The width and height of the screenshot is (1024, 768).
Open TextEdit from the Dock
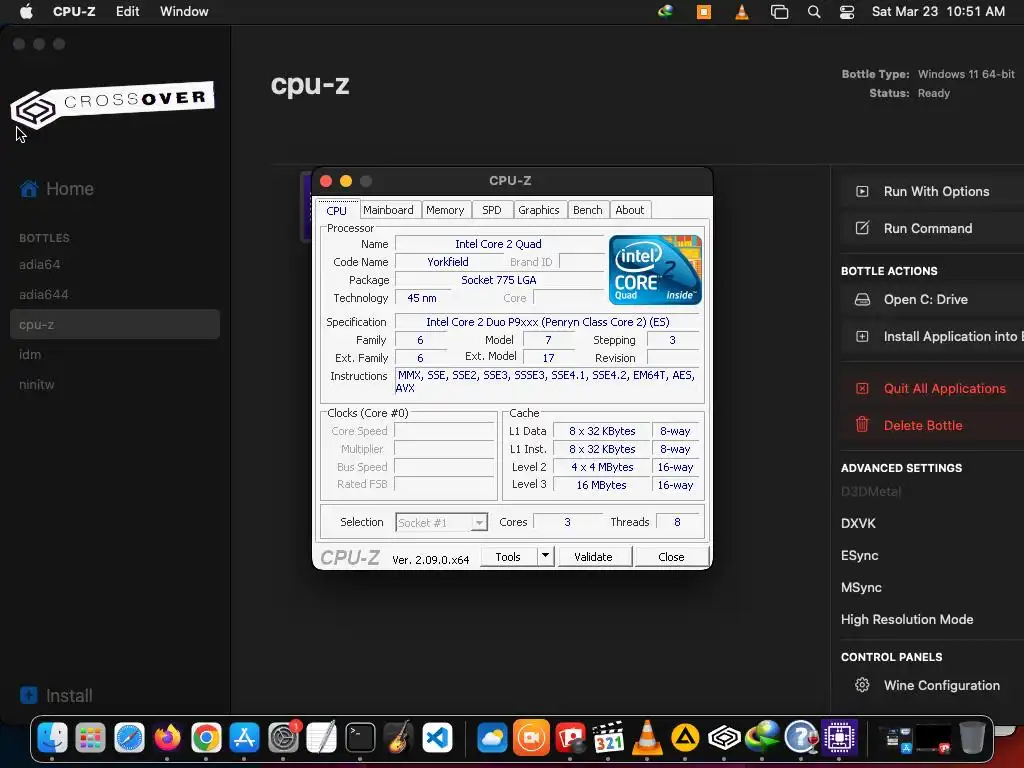pos(321,738)
